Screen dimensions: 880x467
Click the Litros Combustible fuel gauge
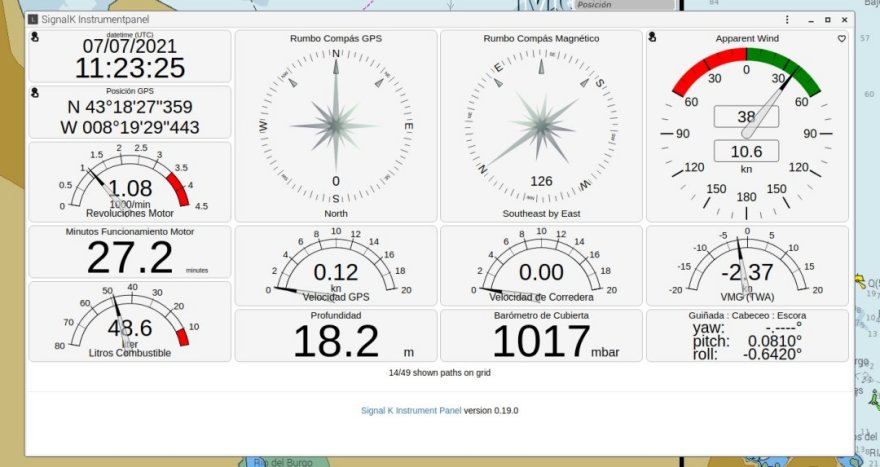point(130,320)
